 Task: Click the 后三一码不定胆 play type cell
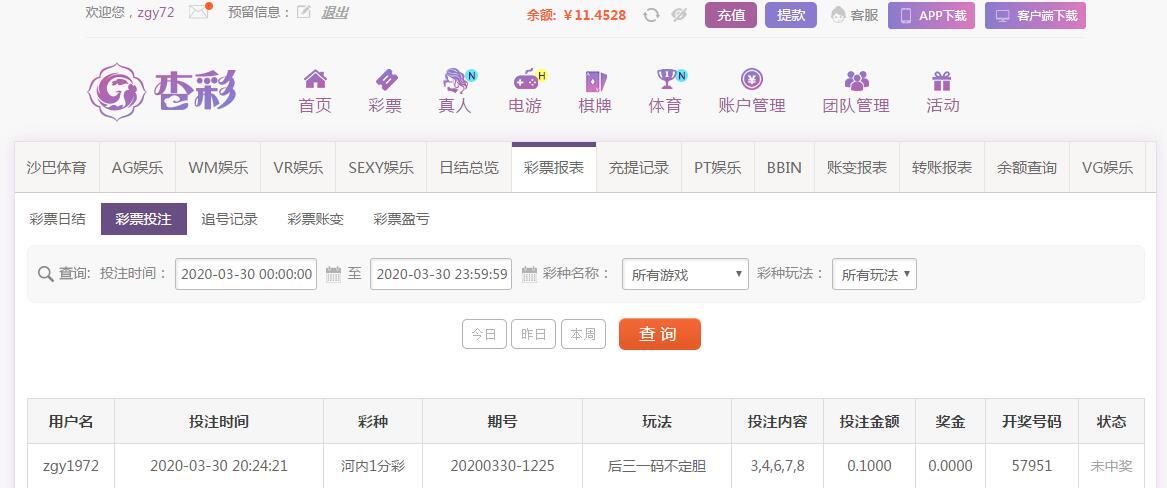tap(657, 466)
